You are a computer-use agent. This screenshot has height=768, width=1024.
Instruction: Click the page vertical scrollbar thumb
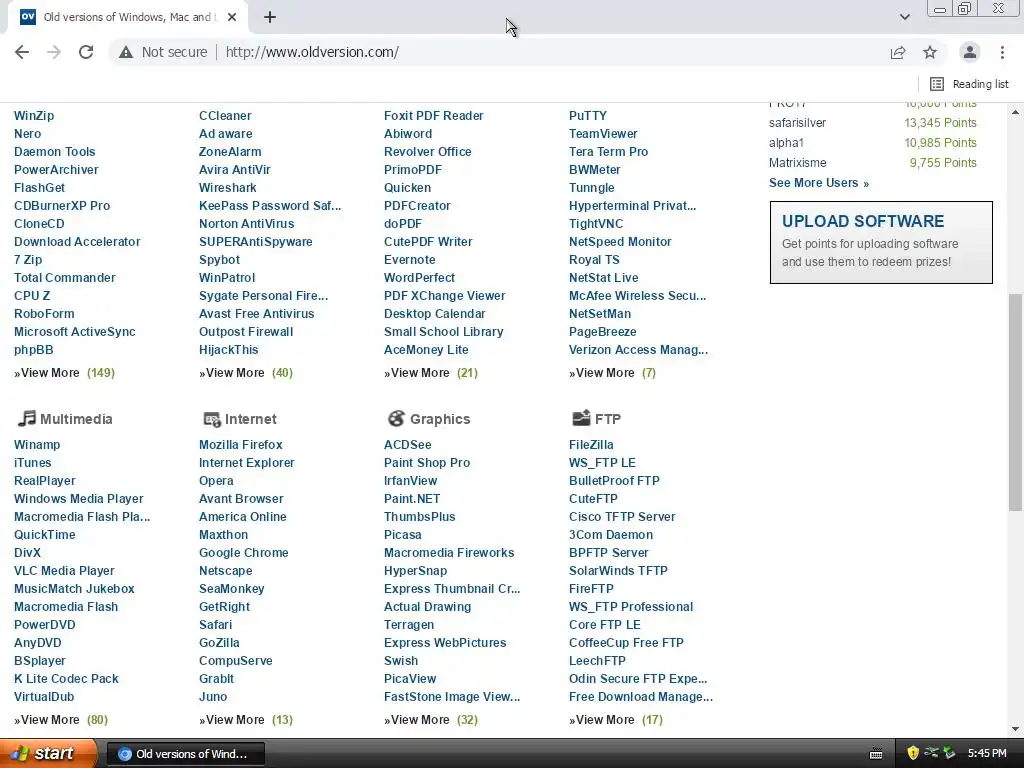(x=1015, y=402)
